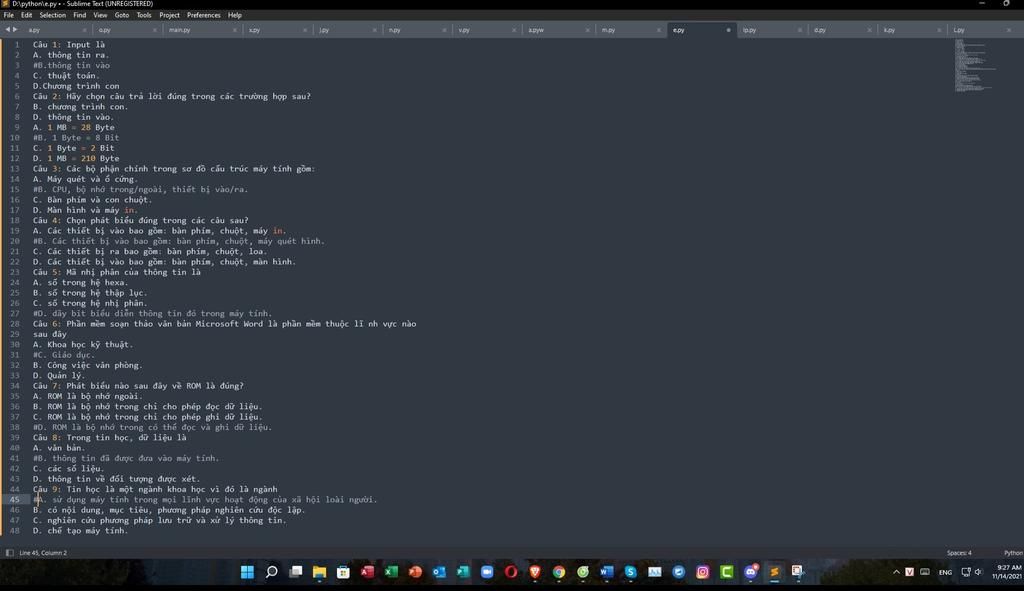Viewport: 1024px width, 591px height.
Task: Close the a.pyw tab
Action: (x=587, y=30)
